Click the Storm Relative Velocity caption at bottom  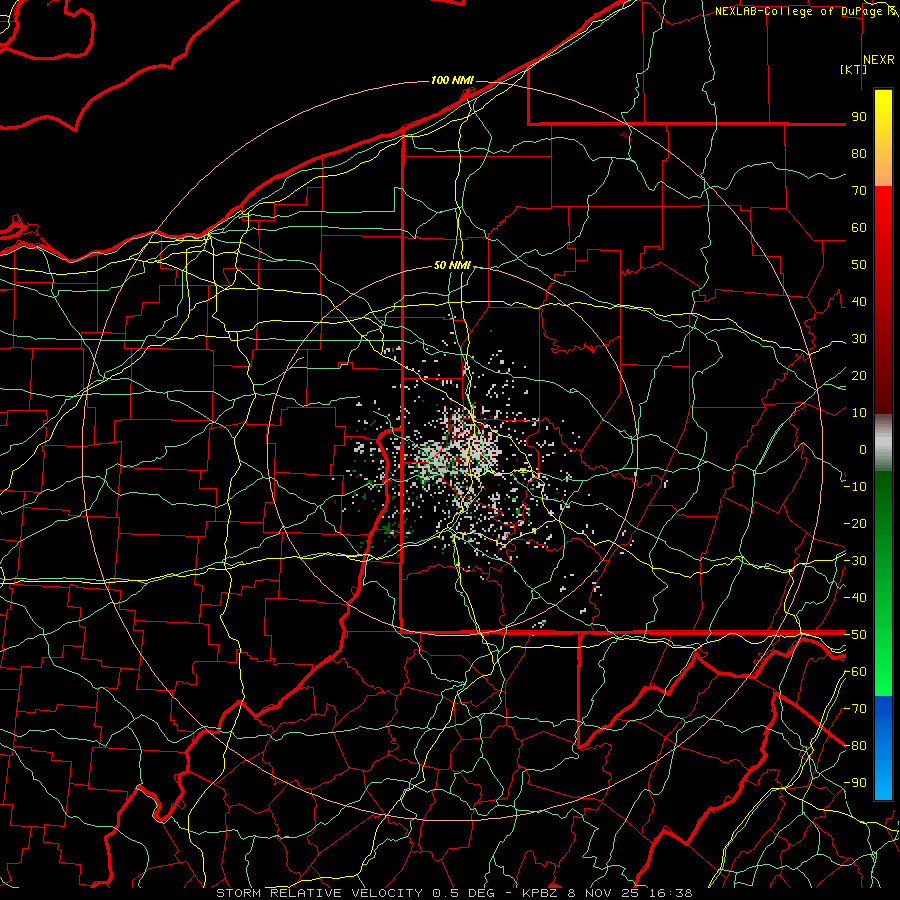(x=454, y=893)
